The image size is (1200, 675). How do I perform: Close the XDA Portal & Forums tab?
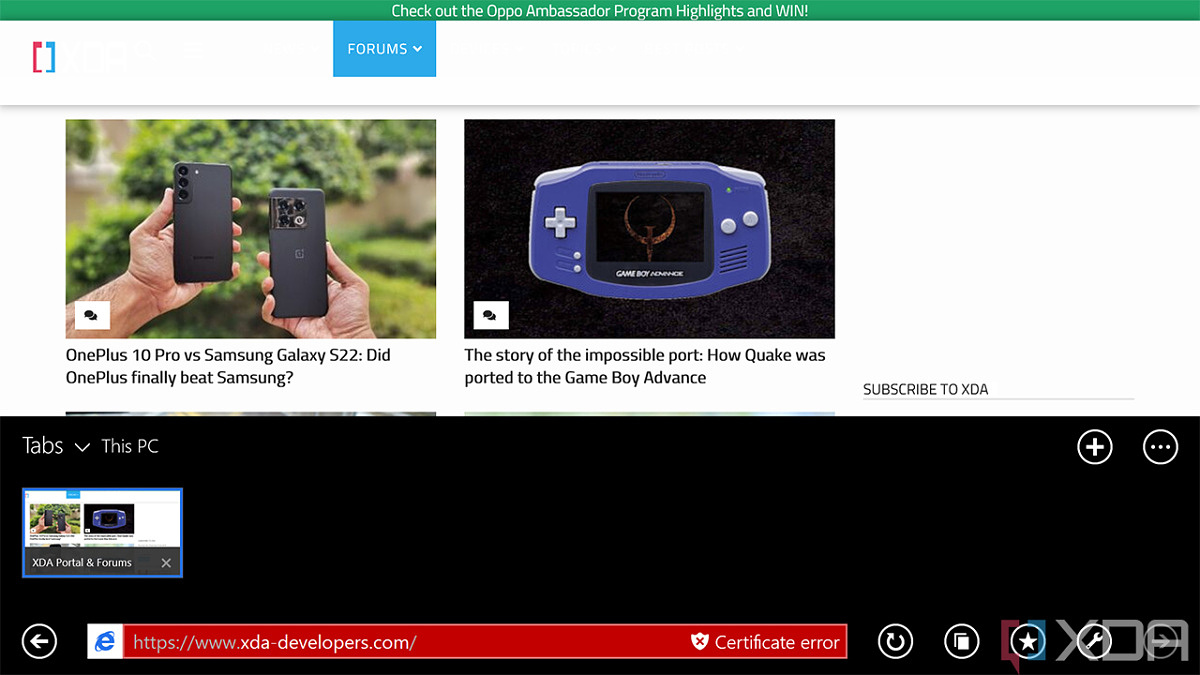[x=166, y=563]
